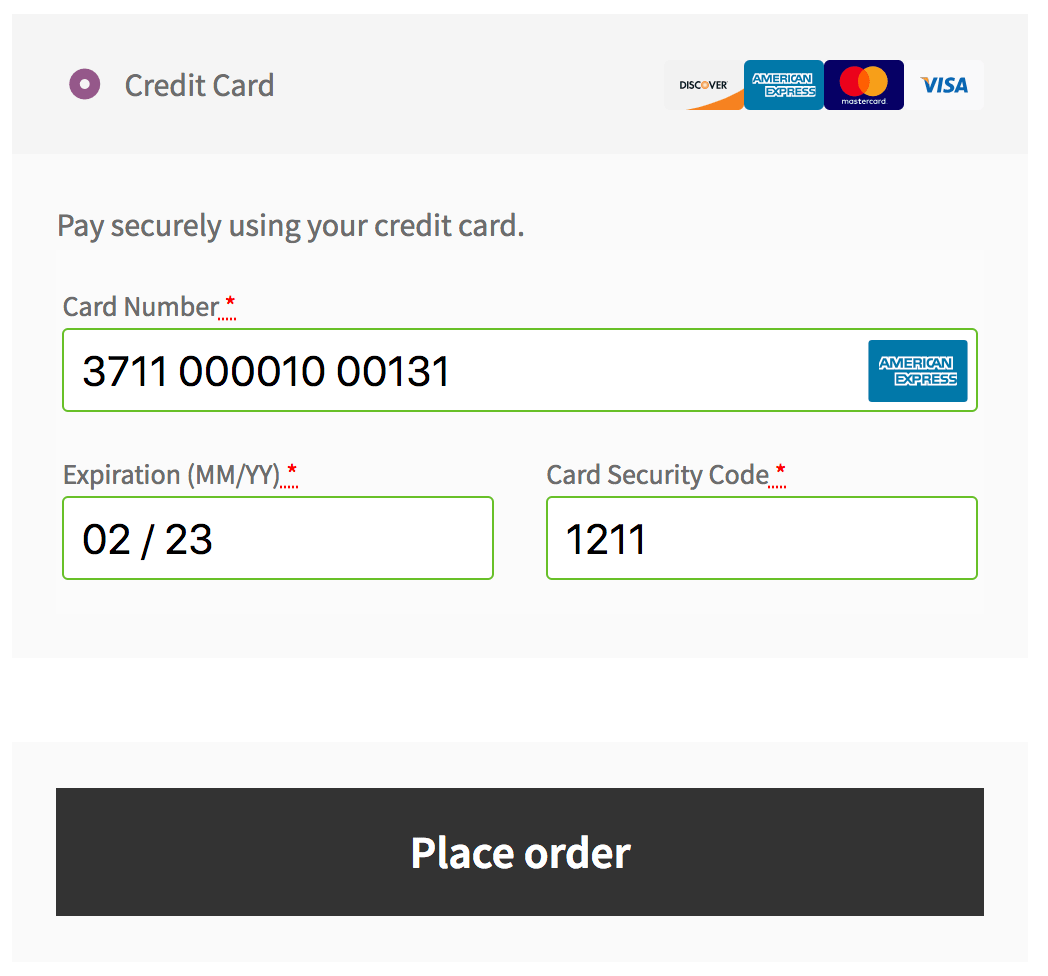
Task: Click the Credit Card section header
Action: click(x=198, y=86)
